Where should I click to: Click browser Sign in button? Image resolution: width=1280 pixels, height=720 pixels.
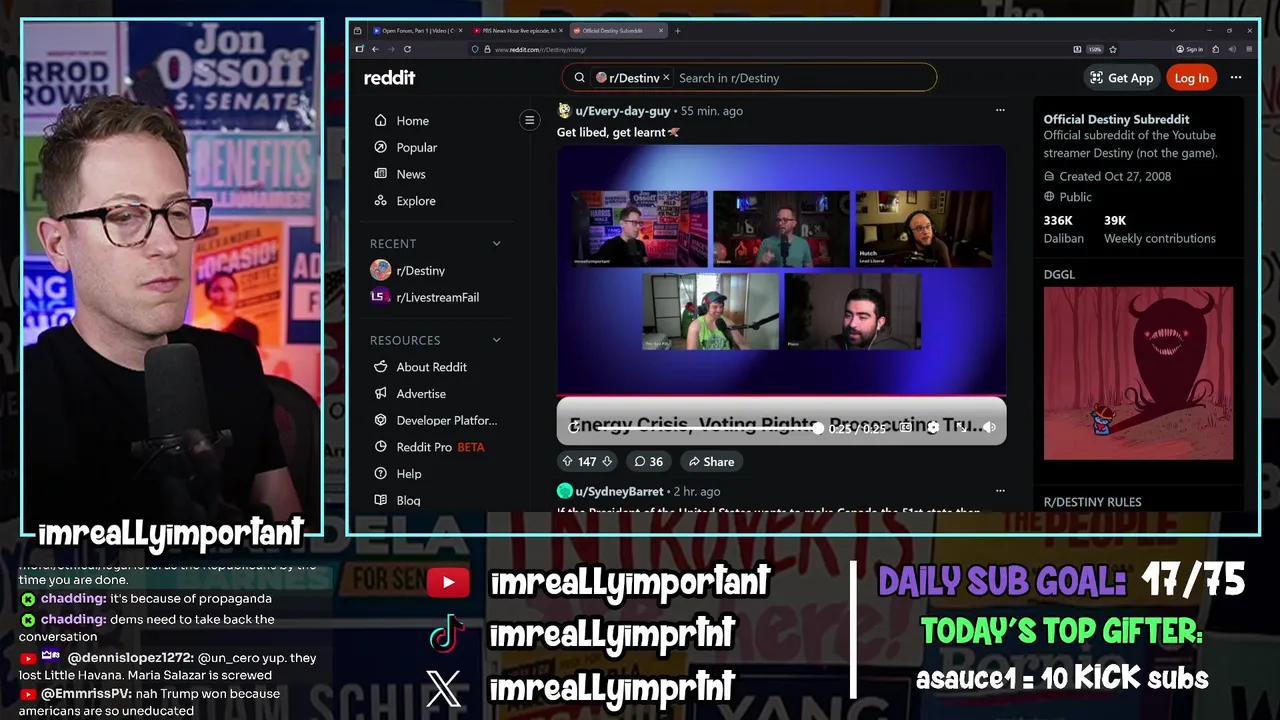click(1189, 49)
